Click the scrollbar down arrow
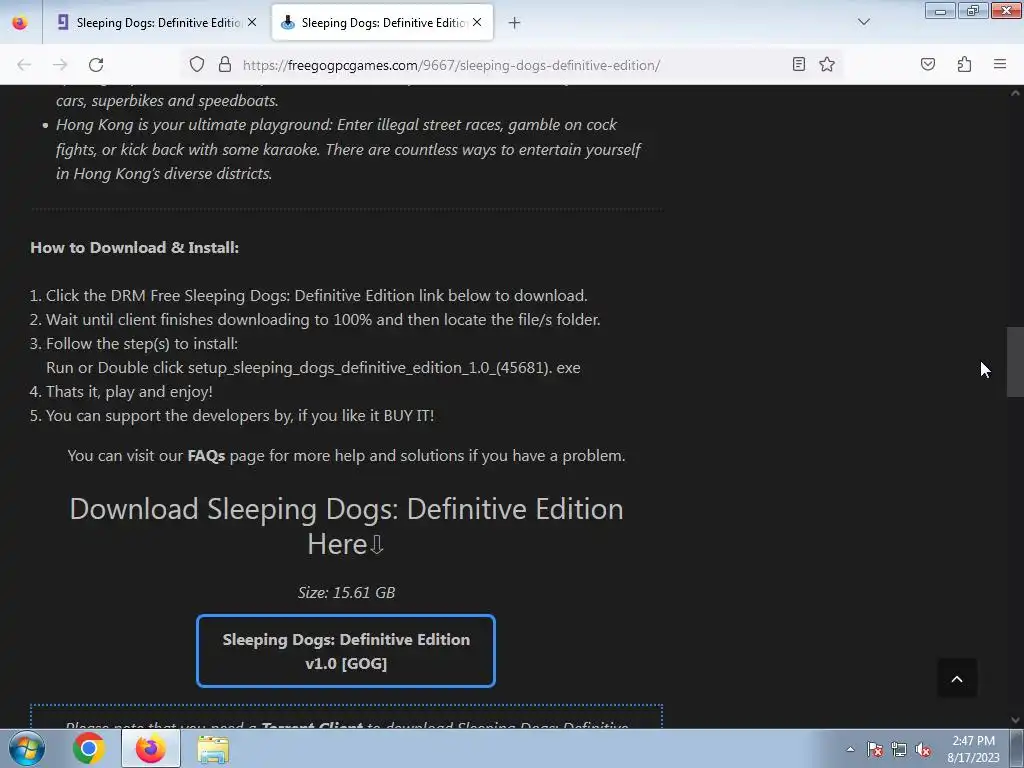 tap(1015, 720)
